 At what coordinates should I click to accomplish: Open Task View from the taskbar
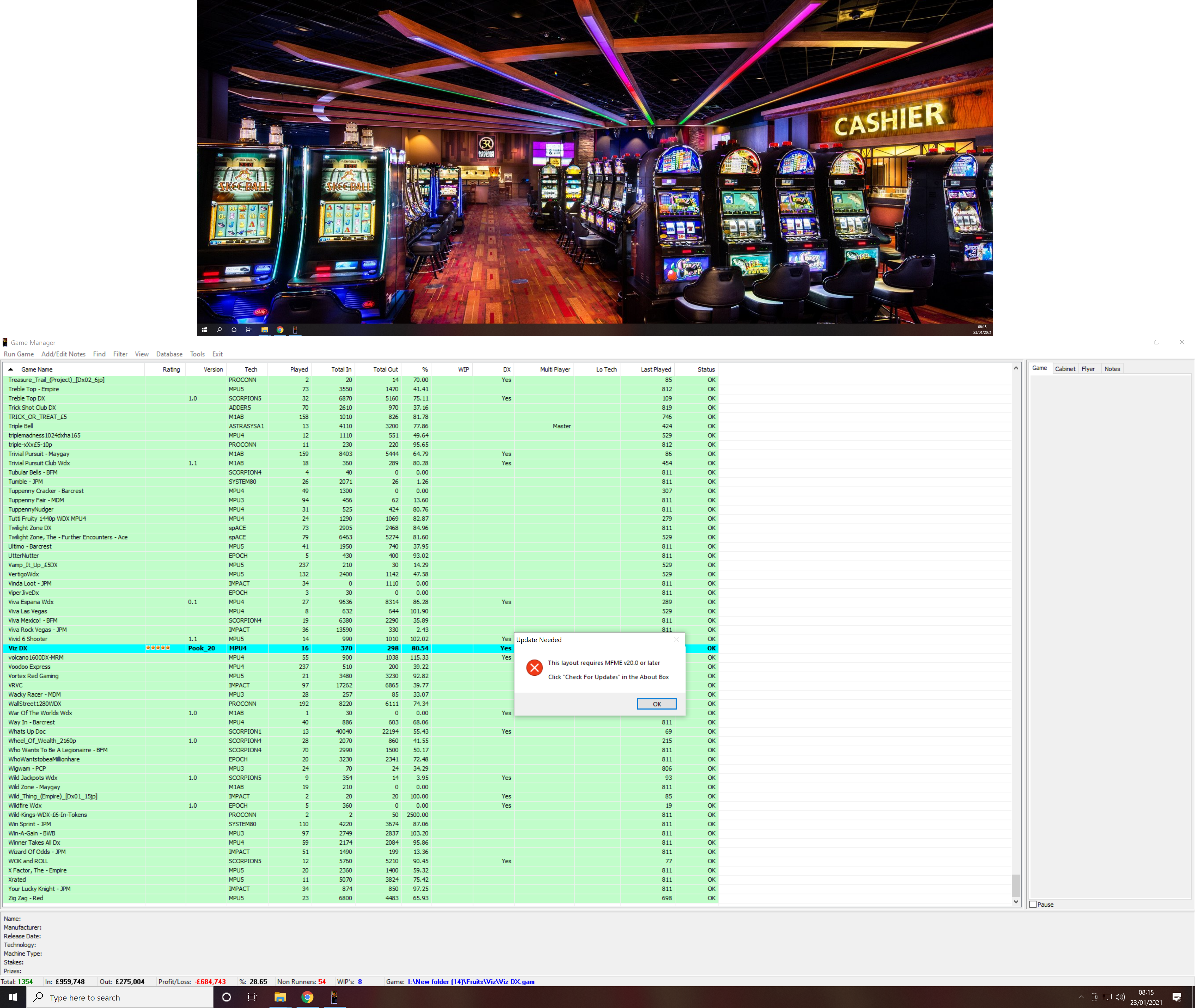click(253, 997)
